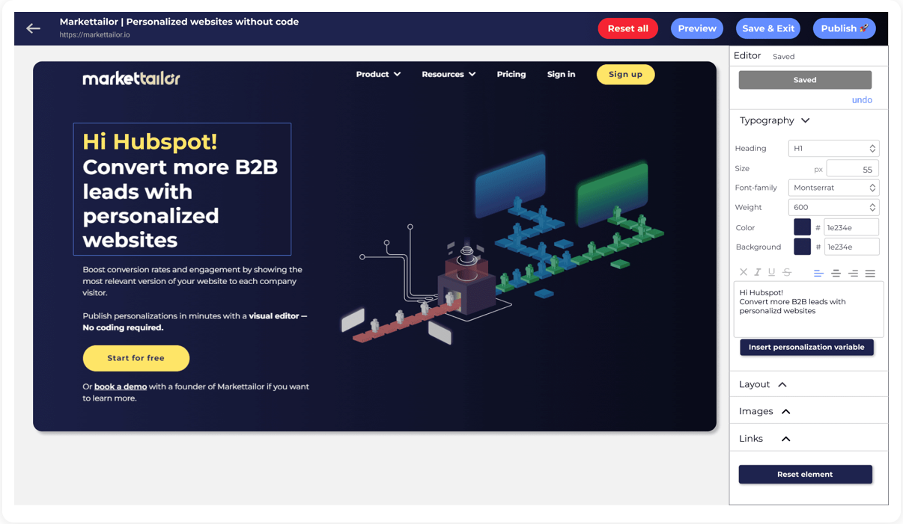
Task: Open the Weight 600 dropdown
Action: point(833,207)
